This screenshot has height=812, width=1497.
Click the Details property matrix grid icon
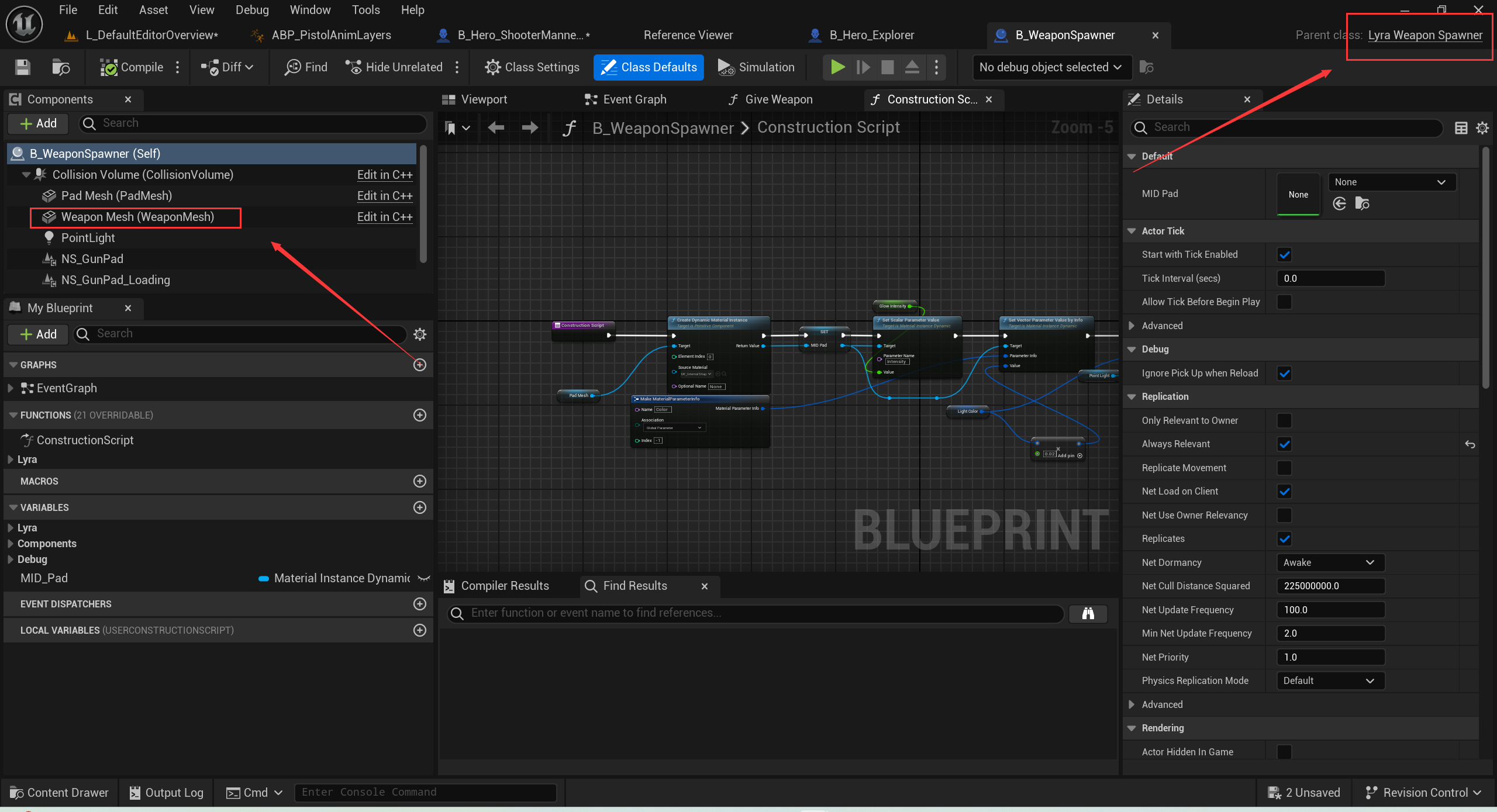1461,127
